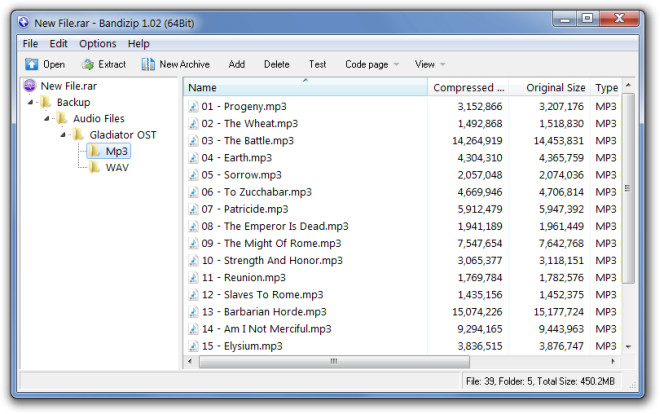Click the New Archive toolbar icon
660x414 pixels.
(x=148, y=64)
